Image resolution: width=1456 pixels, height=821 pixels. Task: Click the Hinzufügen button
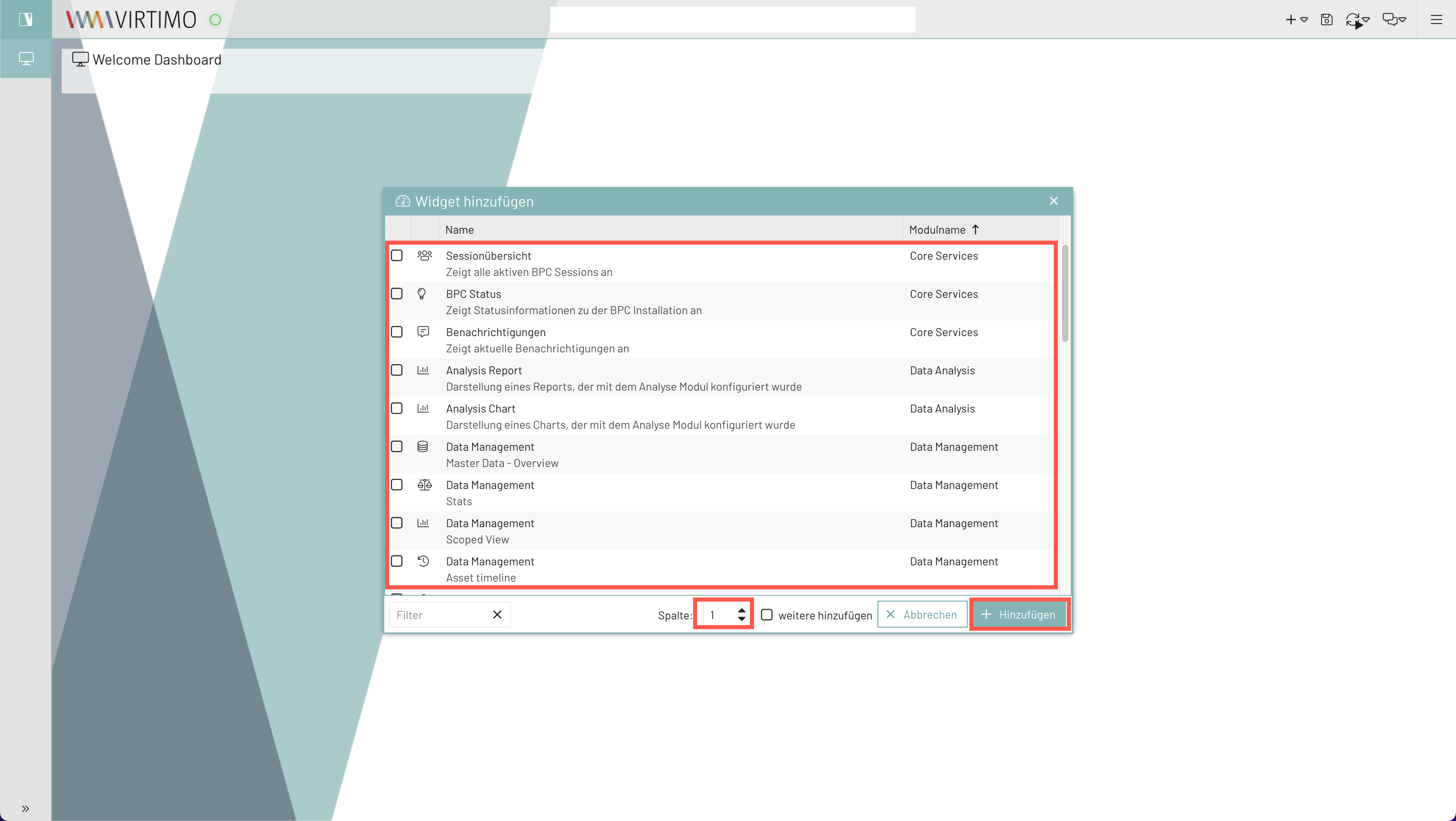(x=1018, y=615)
